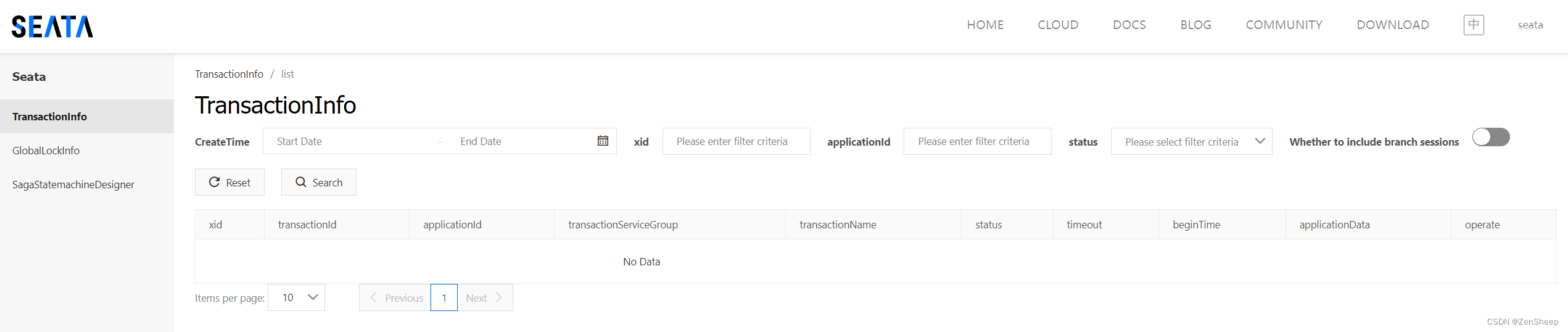Open the COMMUNITY nav link
Screen dimensions: 1568x332
(x=1284, y=25)
